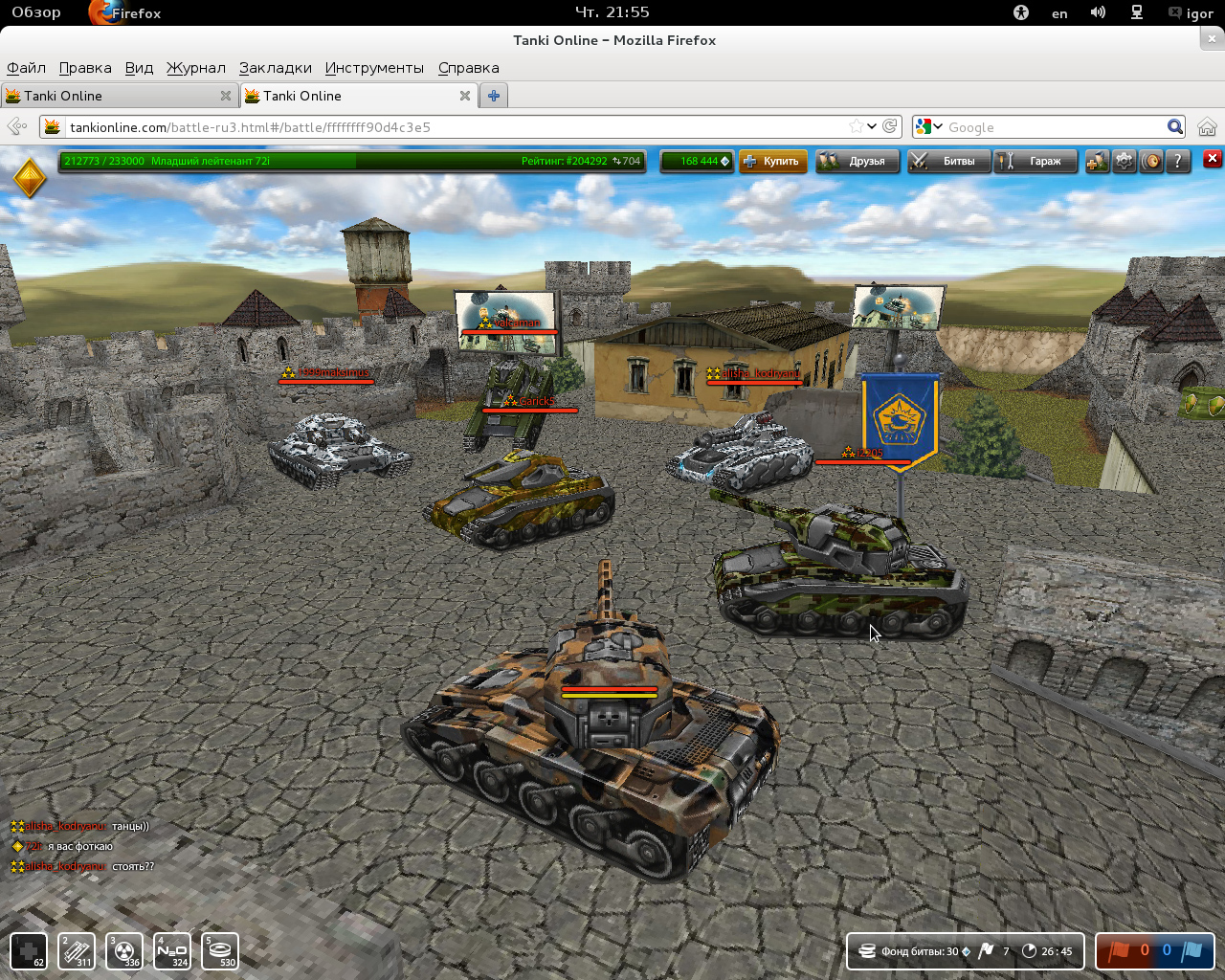Click the Google search input field
Viewport: 1225px width, 980px height.
pyautogui.click(x=1053, y=127)
